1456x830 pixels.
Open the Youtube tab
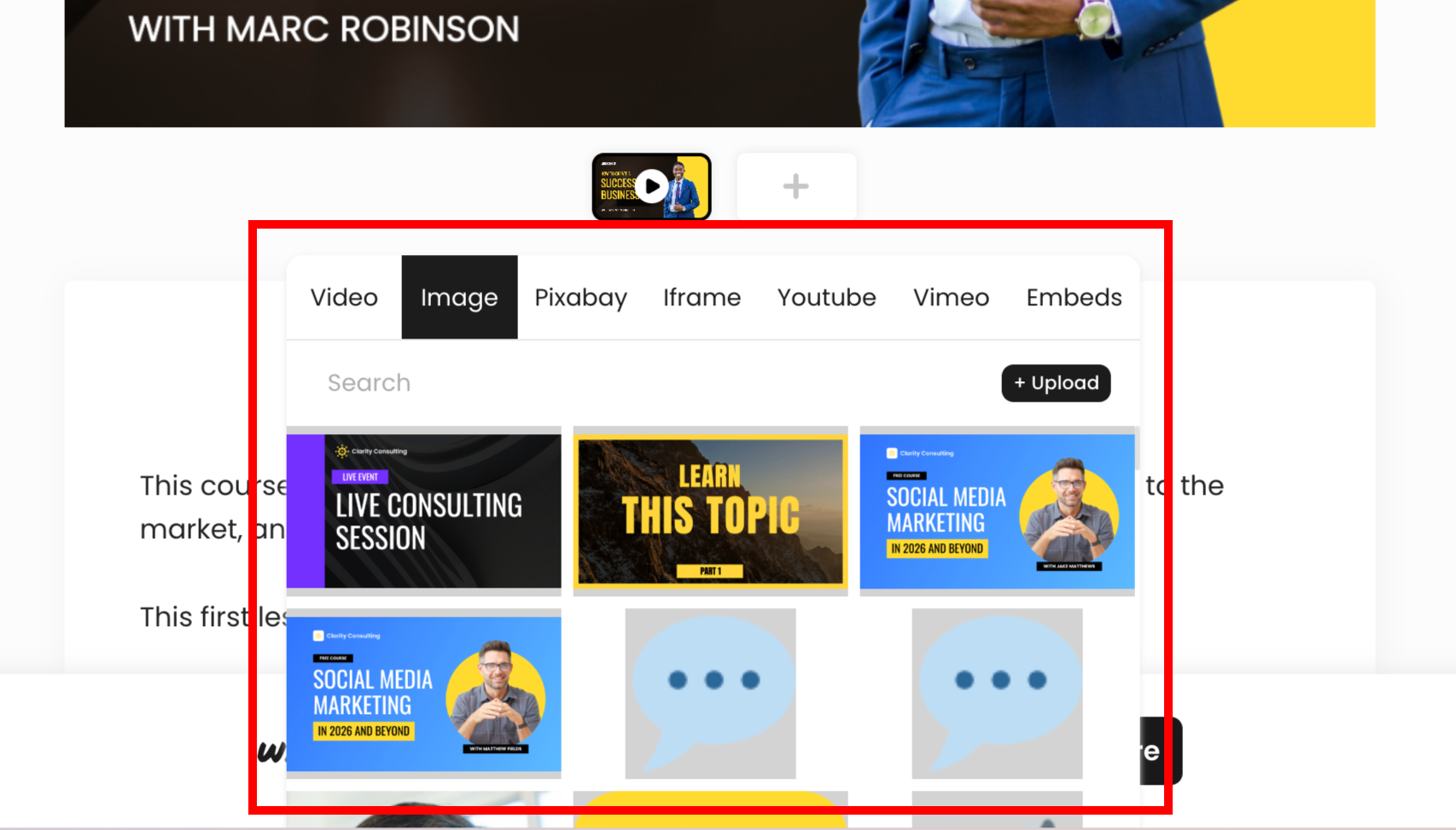(x=826, y=297)
